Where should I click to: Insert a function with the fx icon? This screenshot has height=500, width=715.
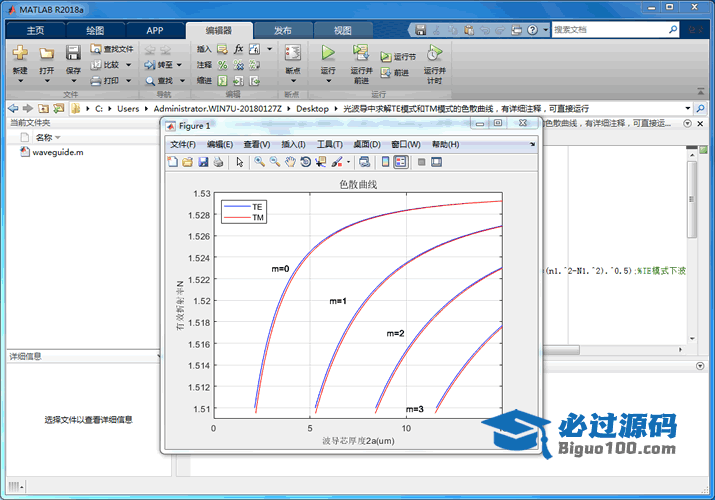coord(238,49)
